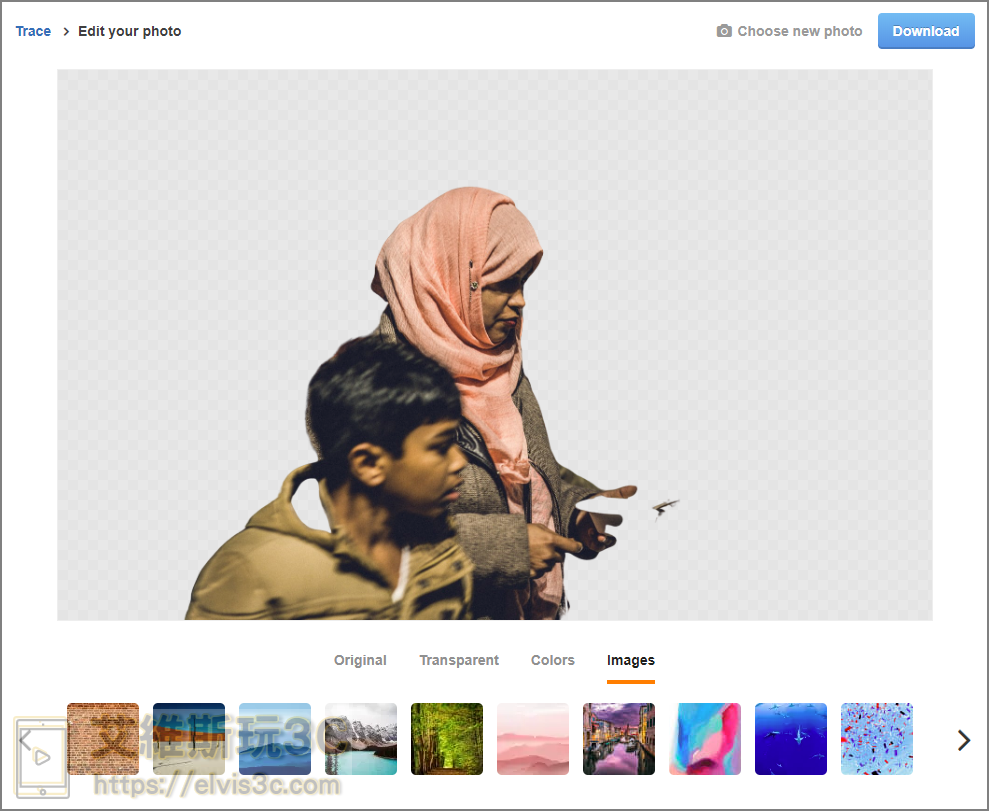Open the Colors tab
The width and height of the screenshot is (989, 811).
tap(553, 660)
